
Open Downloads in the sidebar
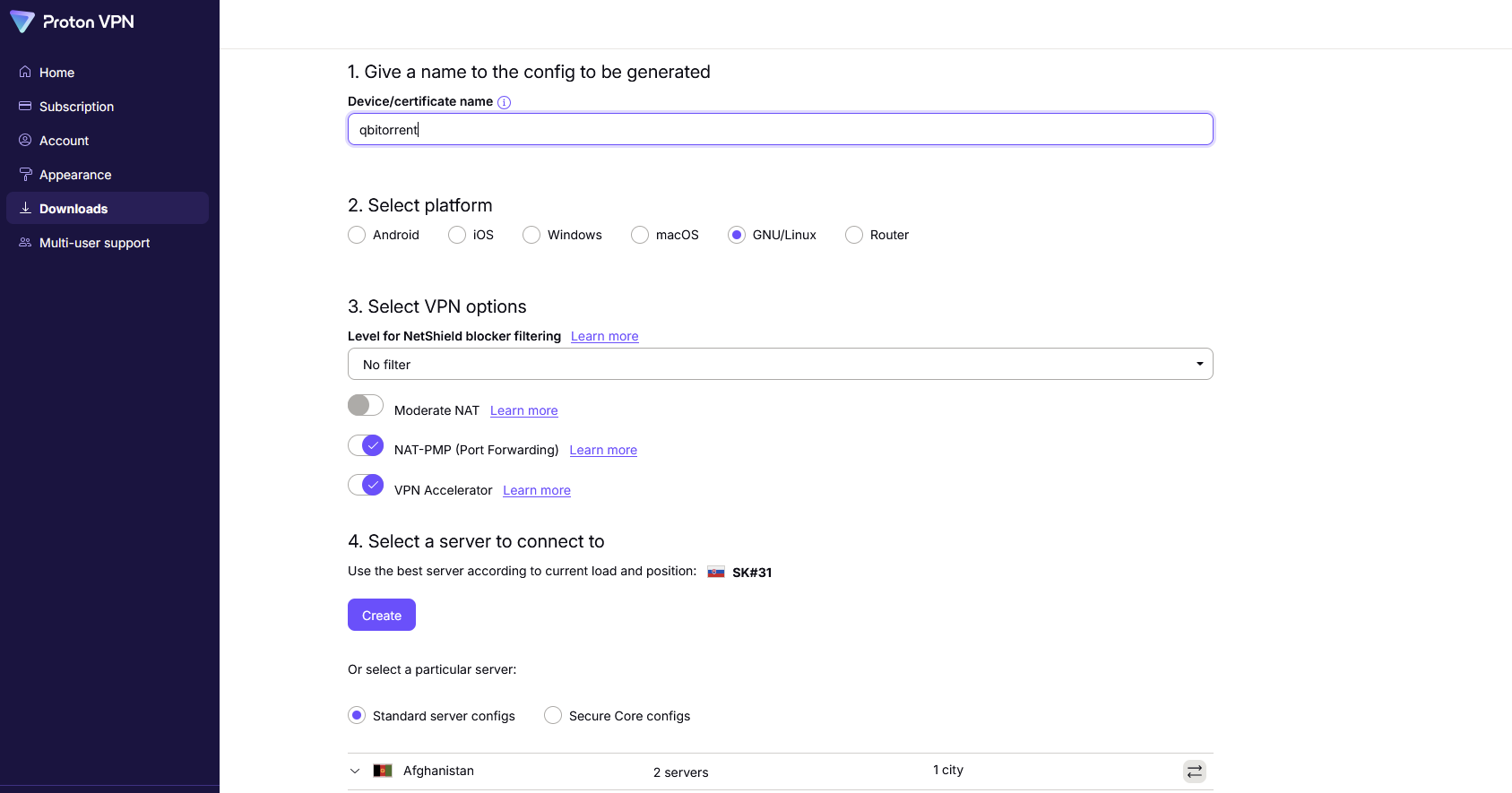[x=73, y=209]
